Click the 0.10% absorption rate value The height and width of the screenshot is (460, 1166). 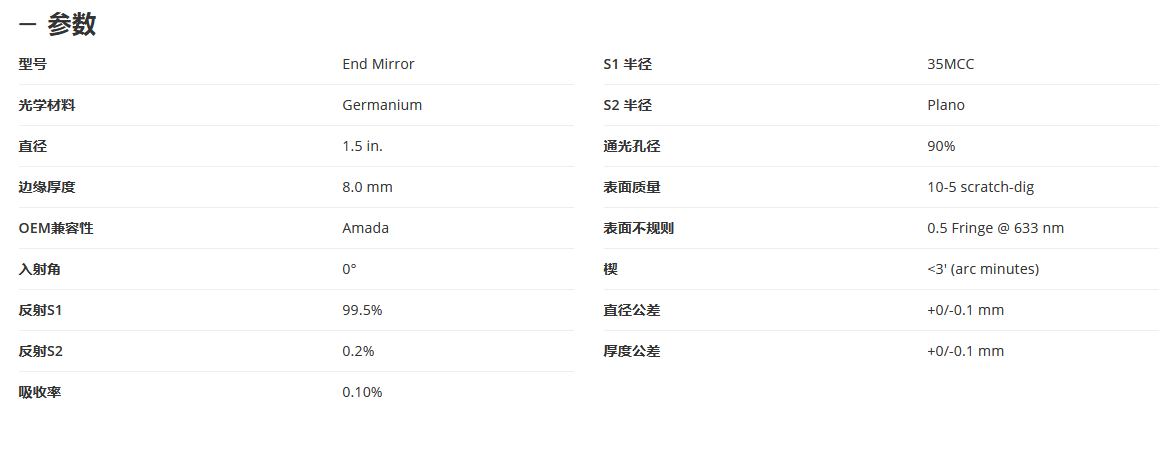tap(362, 392)
